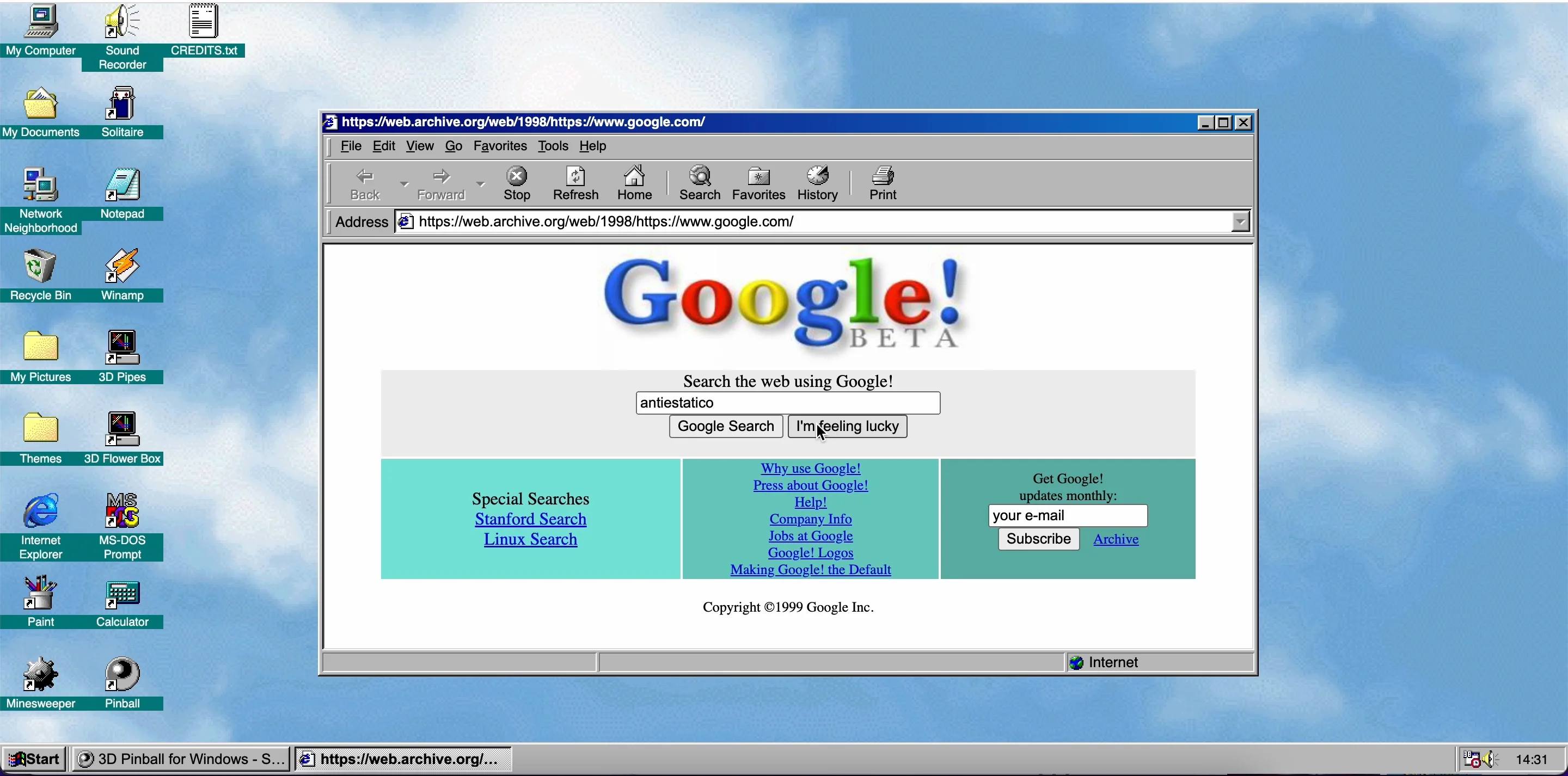Click the Linux Search link
Viewport: 1568px width, 776px height.
coord(530,539)
